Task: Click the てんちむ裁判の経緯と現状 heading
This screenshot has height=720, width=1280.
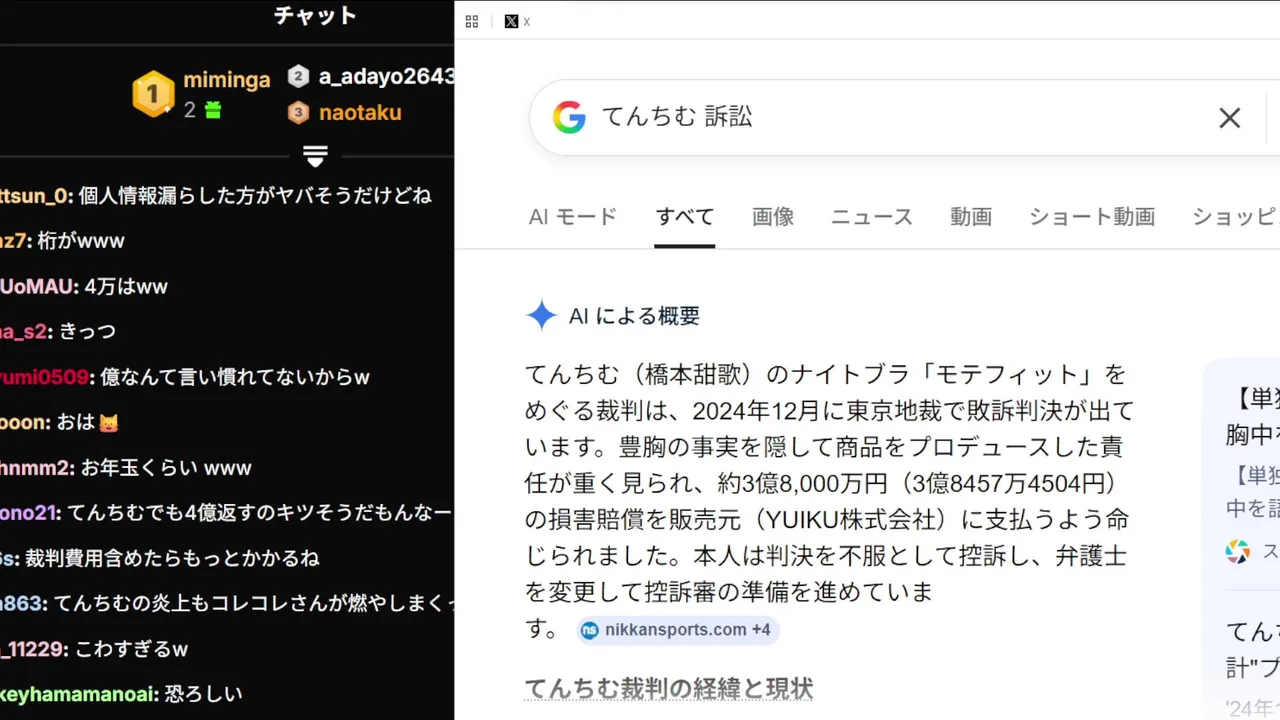Action: click(669, 688)
